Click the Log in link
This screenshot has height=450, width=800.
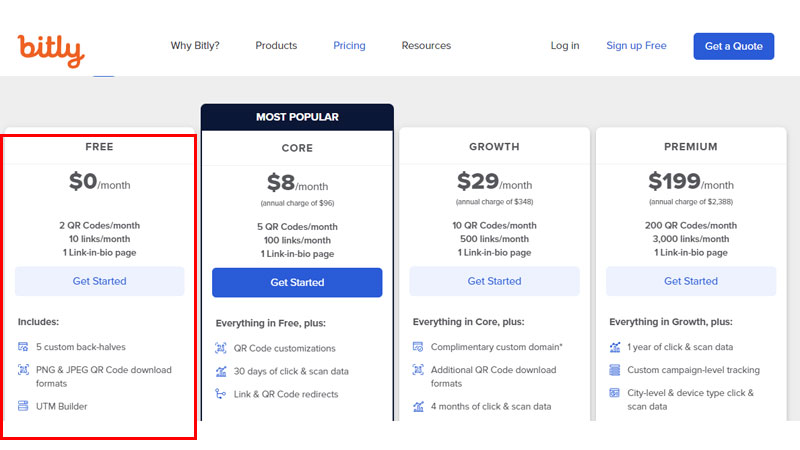tap(565, 46)
